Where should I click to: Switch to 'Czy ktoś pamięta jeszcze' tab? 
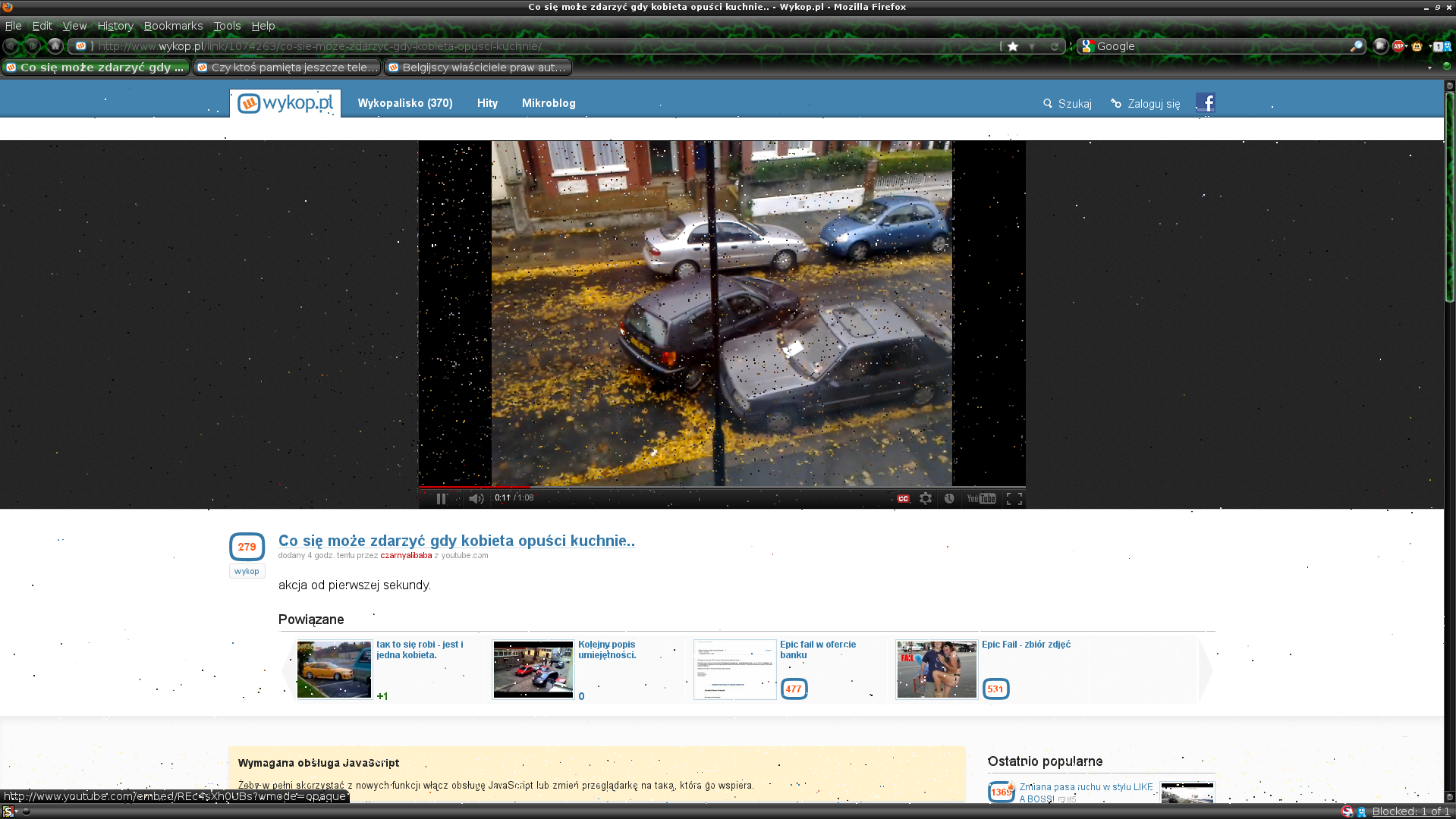(x=287, y=67)
